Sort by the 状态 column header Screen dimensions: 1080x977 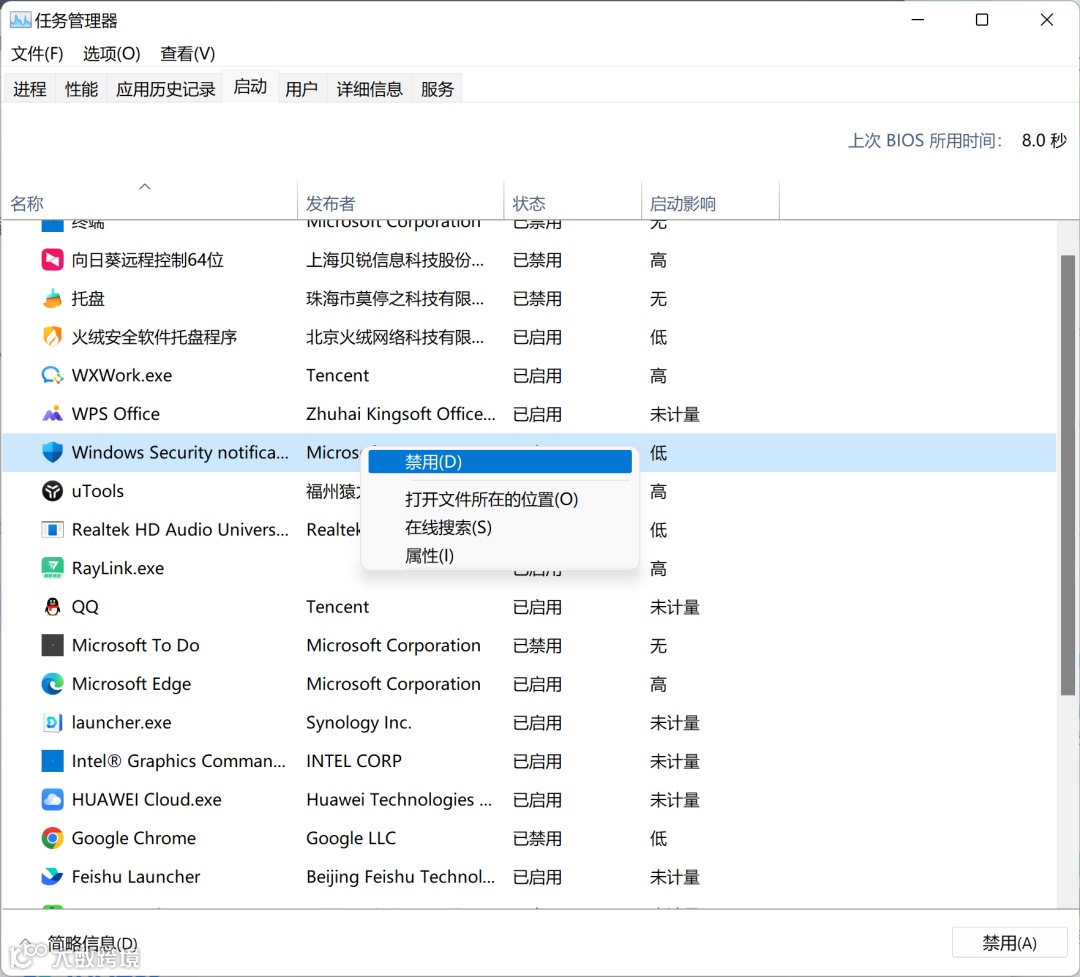coord(573,200)
